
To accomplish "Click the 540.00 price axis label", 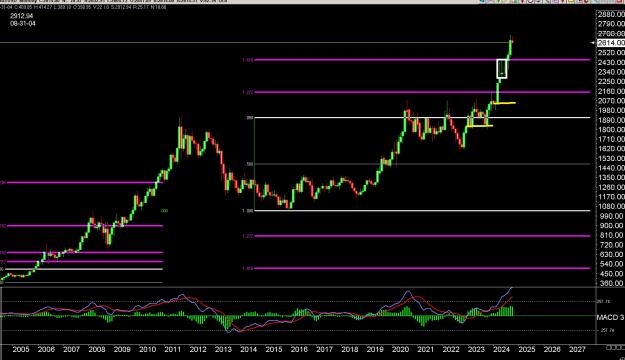I will (x=613, y=264).
